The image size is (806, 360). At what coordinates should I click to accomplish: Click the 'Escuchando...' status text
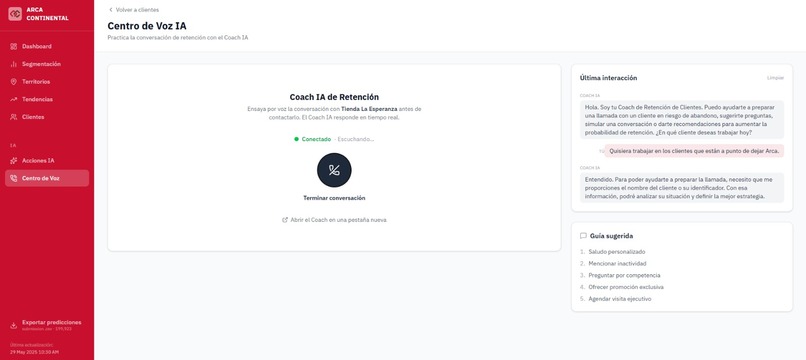click(356, 139)
